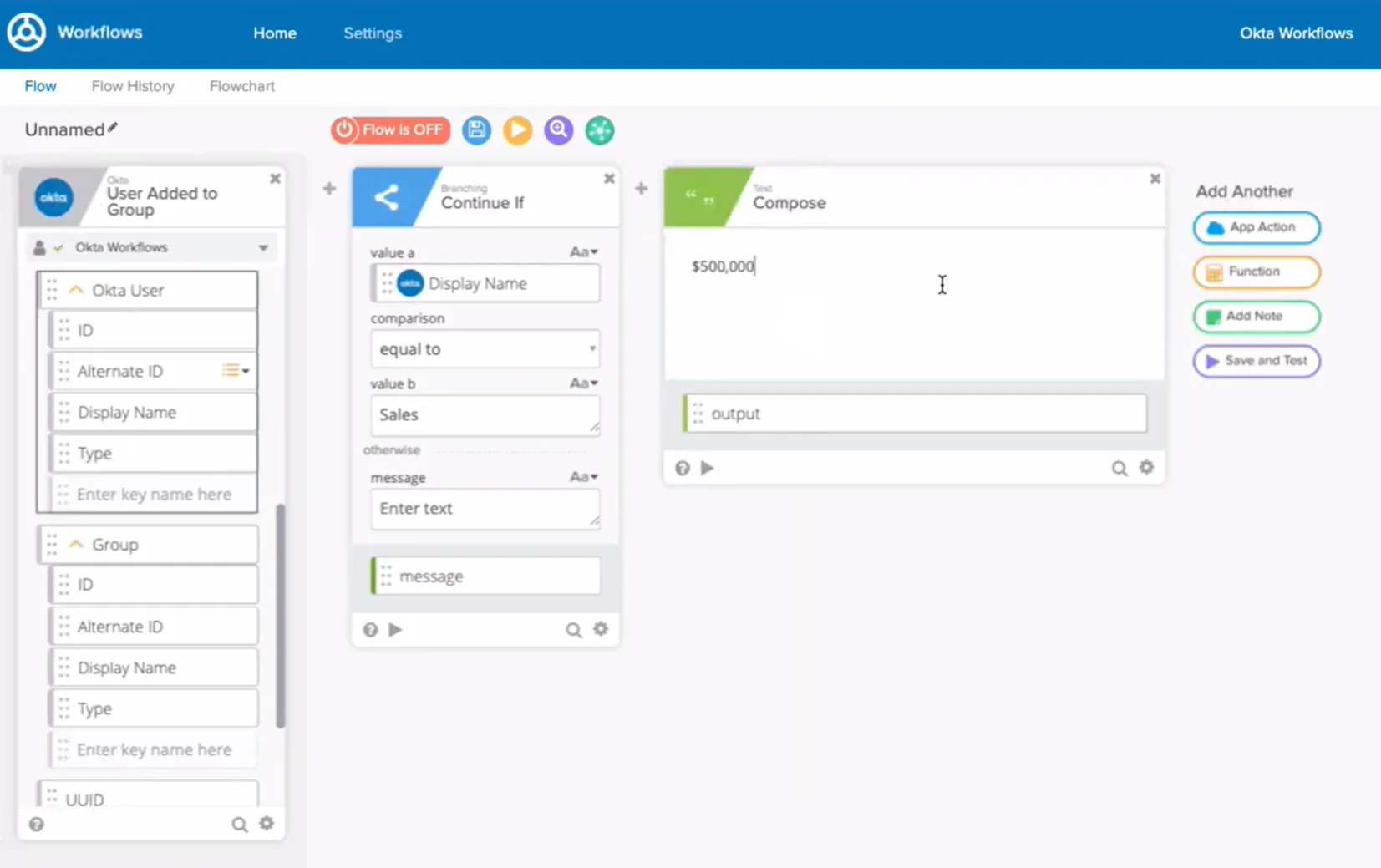
Task: Open the value b type dropdown
Action: pos(583,383)
